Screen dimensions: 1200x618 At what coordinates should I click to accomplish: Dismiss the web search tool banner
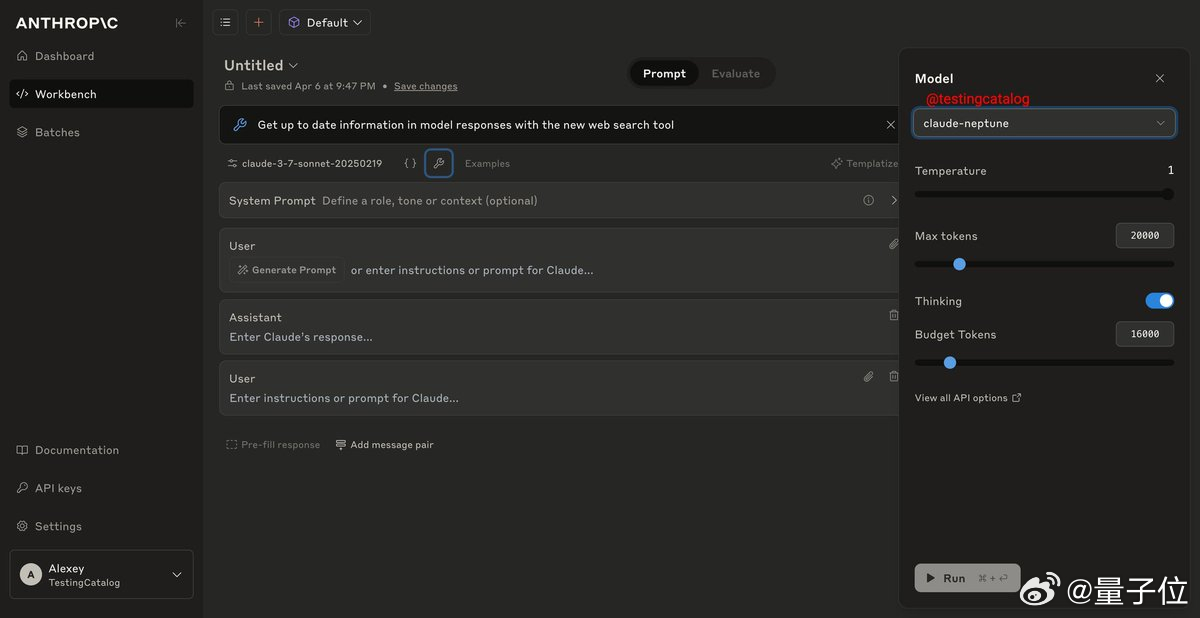pyautogui.click(x=890, y=125)
